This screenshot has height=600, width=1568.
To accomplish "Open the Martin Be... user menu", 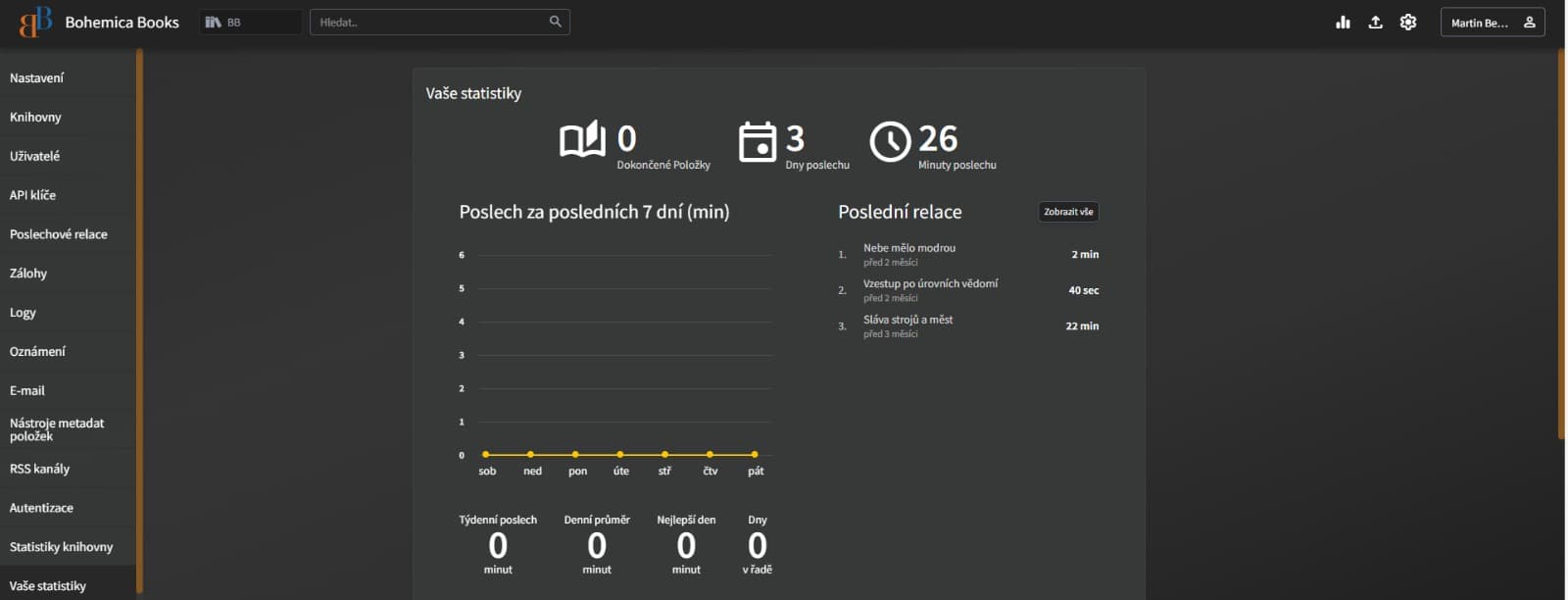I will coord(1492,23).
